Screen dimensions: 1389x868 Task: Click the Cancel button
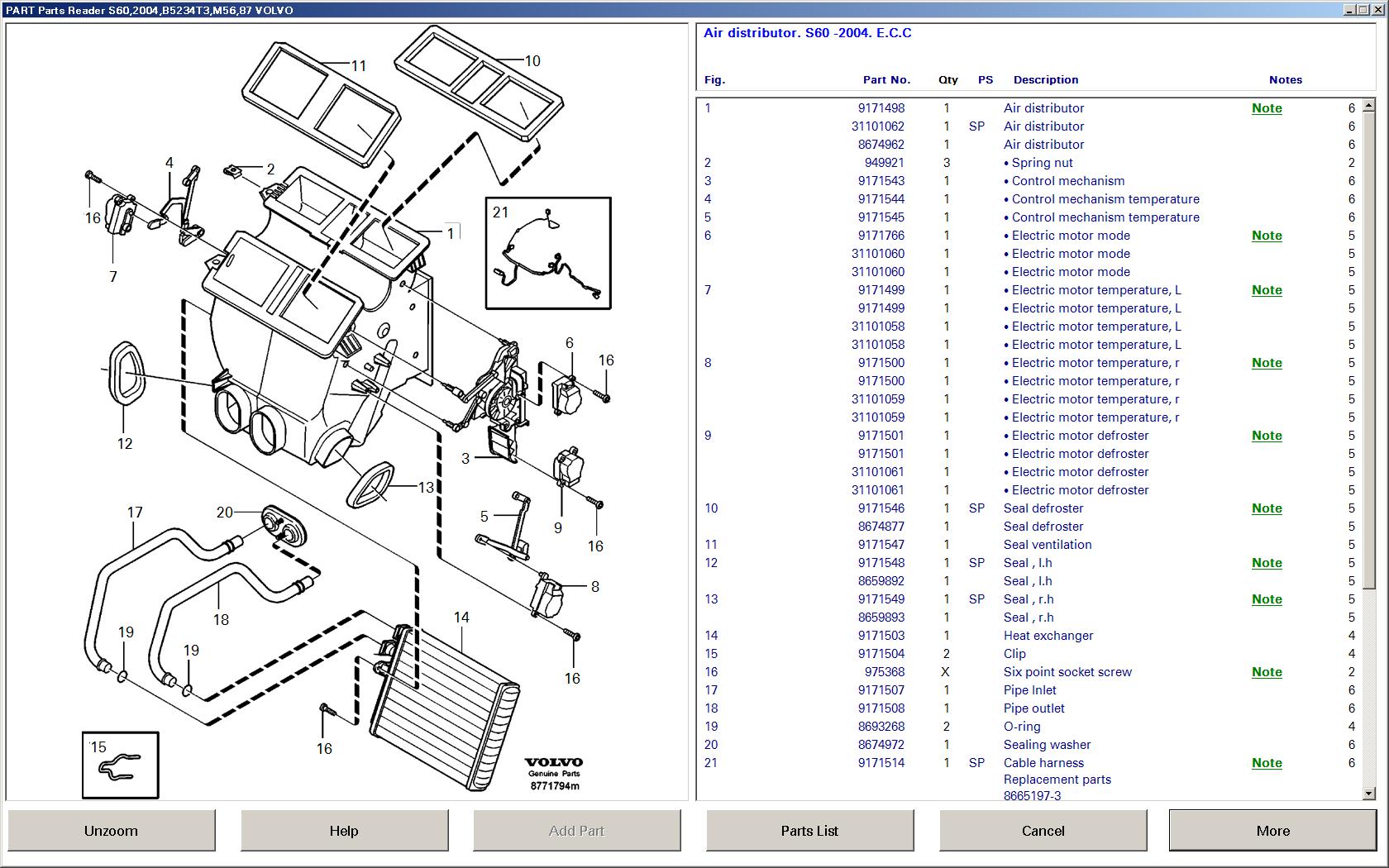[1043, 831]
